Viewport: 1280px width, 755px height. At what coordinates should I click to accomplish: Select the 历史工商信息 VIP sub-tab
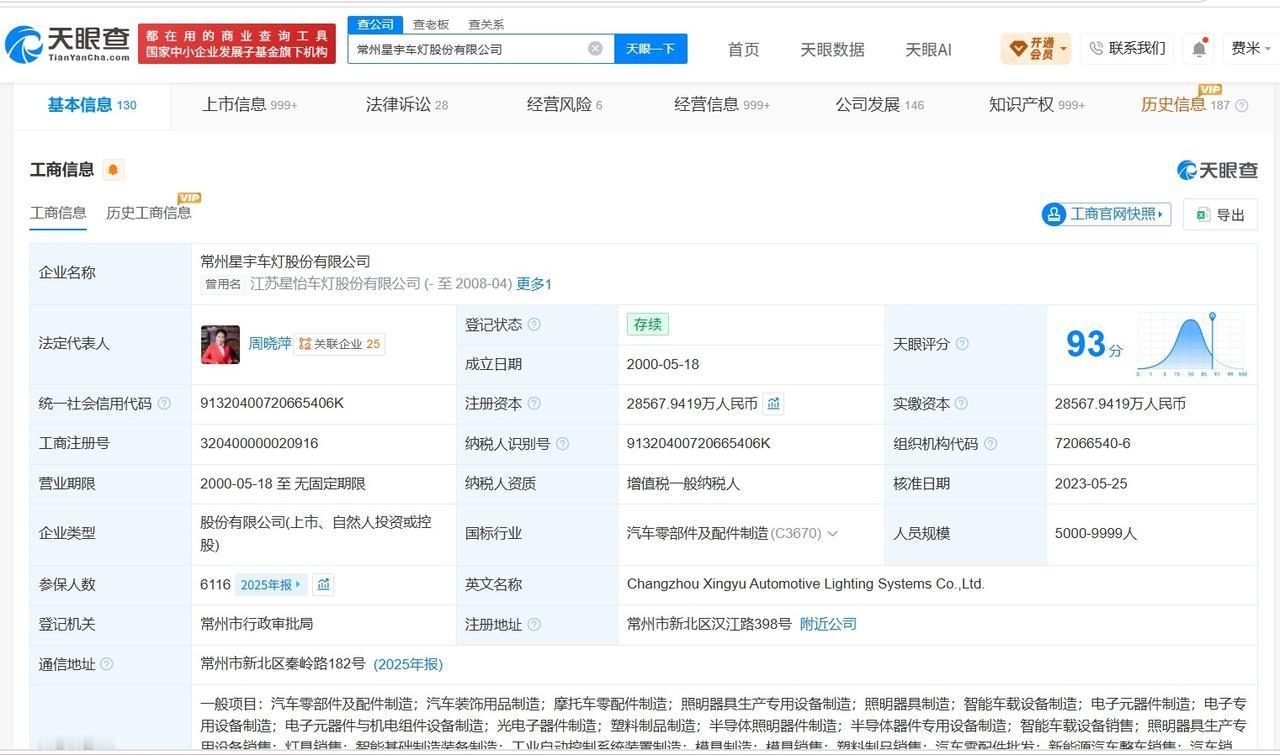click(148, 213)
